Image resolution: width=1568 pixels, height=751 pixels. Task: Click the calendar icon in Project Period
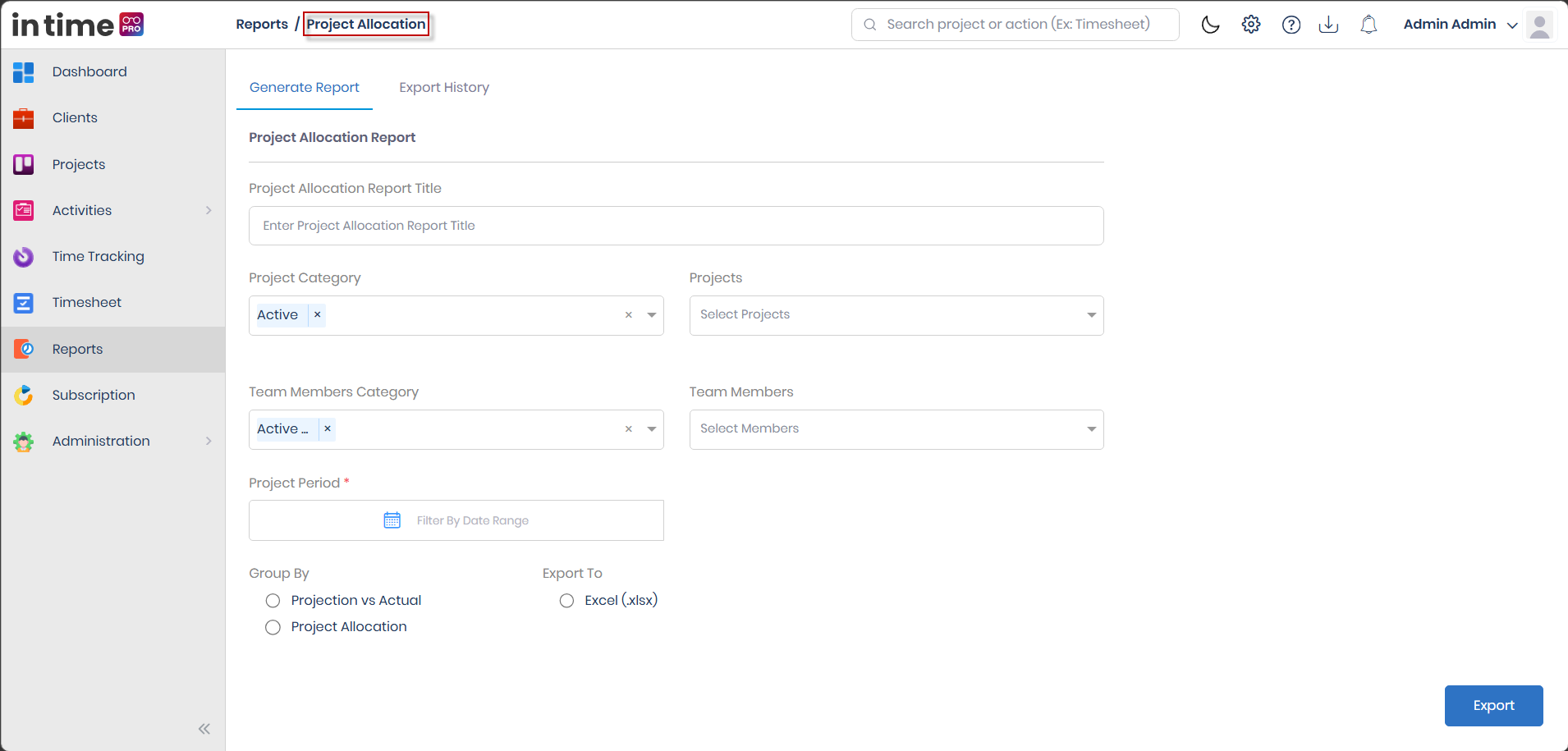(392, 520)
